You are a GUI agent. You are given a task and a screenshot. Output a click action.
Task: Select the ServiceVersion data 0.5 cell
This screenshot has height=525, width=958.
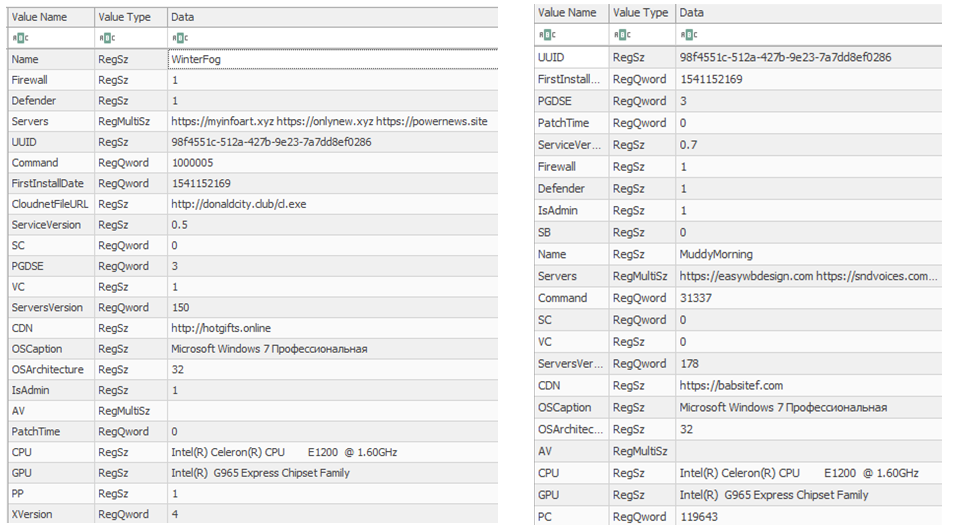(179, 225)
